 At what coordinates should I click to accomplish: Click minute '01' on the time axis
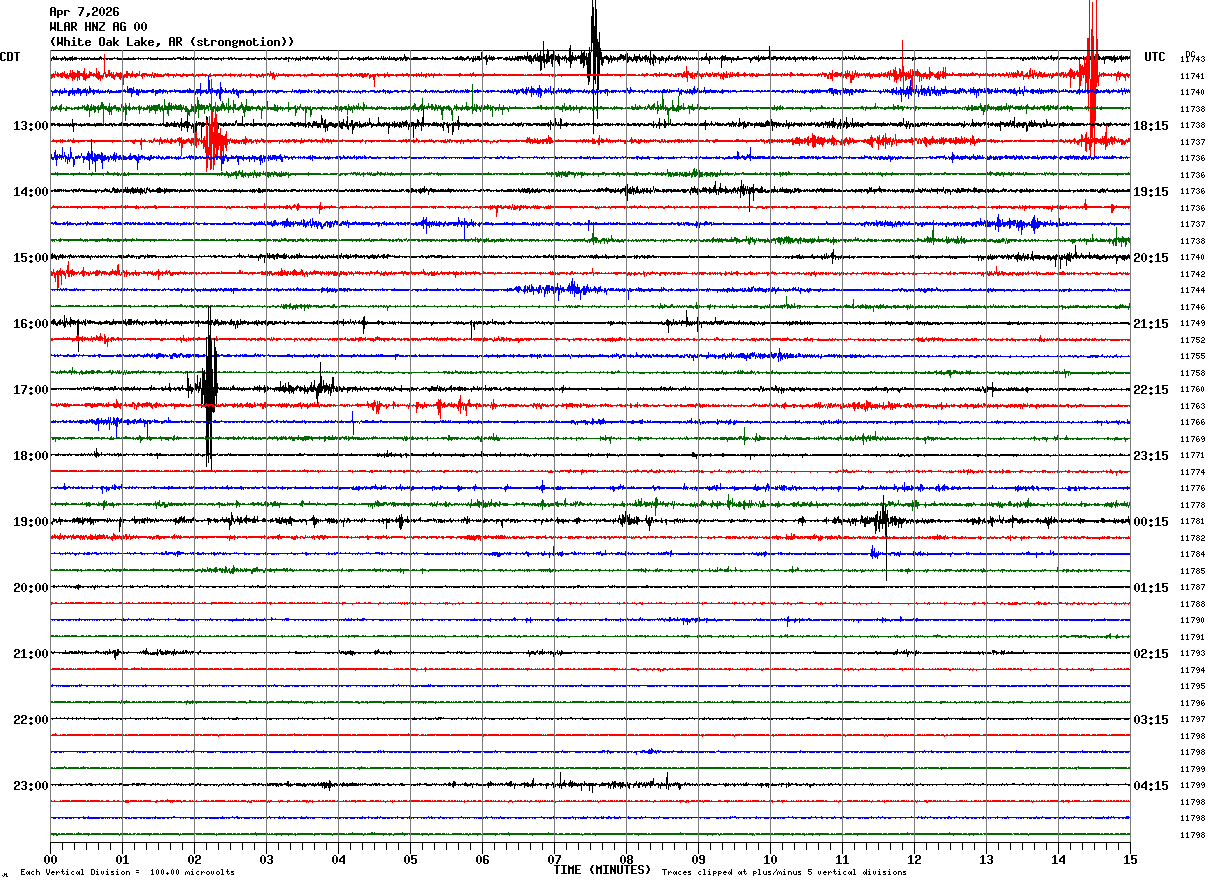point(122,859)
